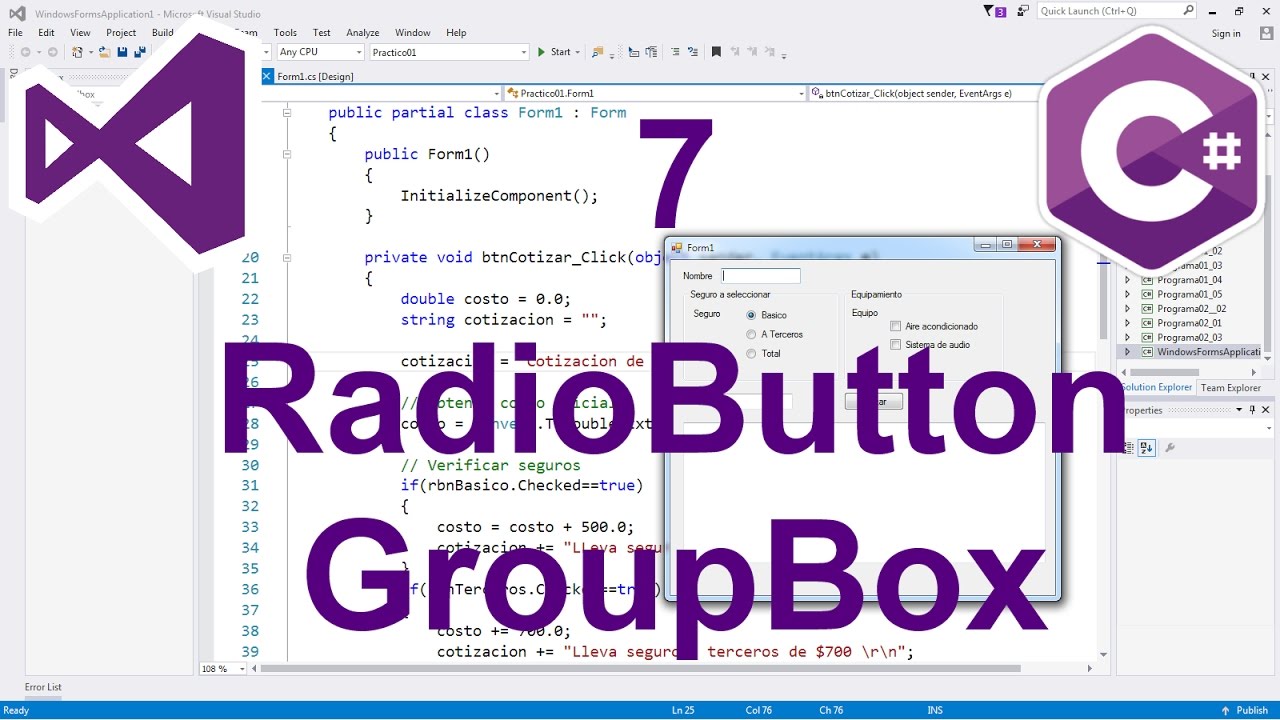
Task: Click the Navigate Backward arrow icon
Action: point(24,52)
